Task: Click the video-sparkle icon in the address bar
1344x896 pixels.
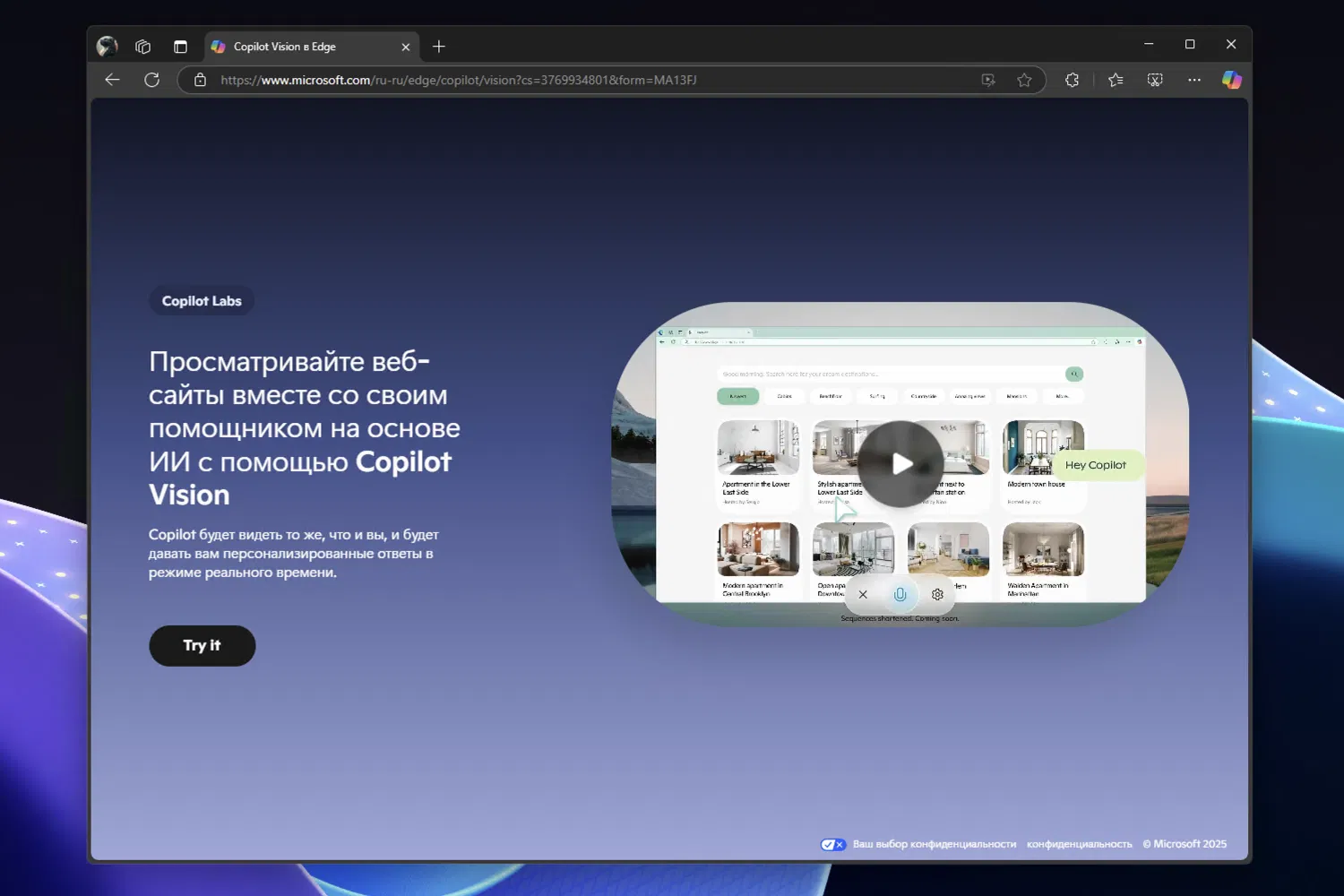Action: point(988,80)
